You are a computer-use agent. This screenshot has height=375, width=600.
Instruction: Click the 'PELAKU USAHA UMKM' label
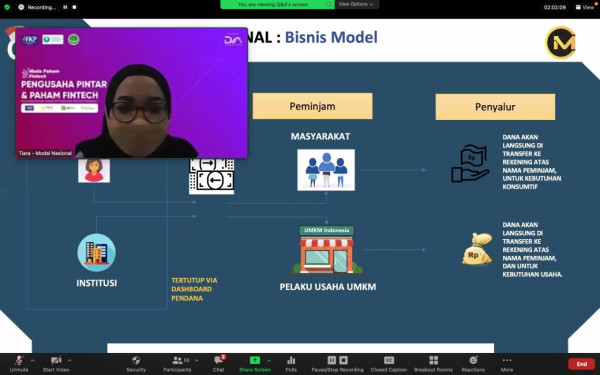point(328,287)
